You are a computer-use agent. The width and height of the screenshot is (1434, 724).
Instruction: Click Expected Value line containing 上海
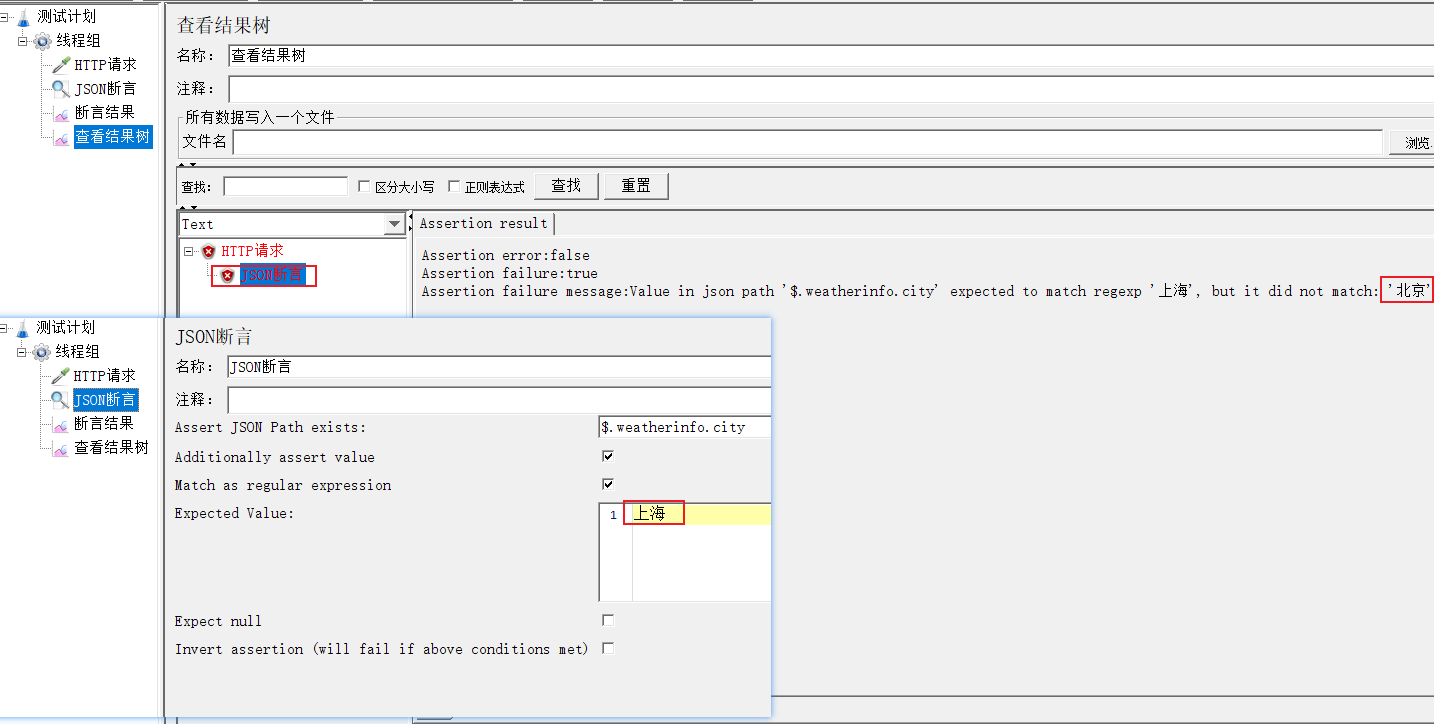(701, 514)
